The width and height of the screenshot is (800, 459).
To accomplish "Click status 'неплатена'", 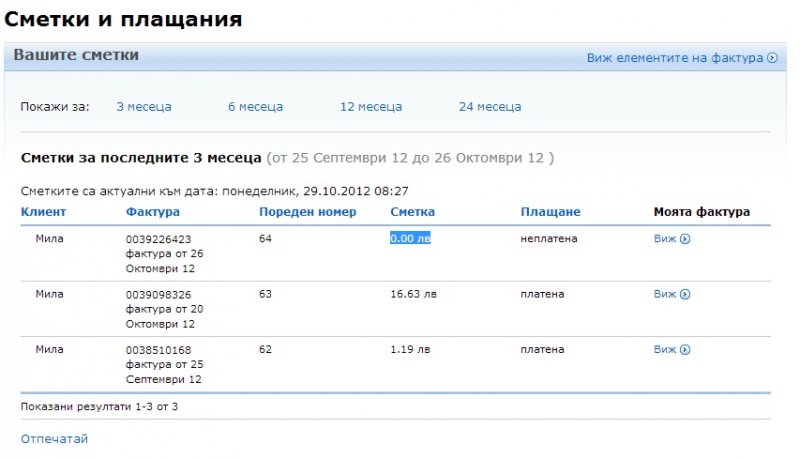I will coord(549,238).
